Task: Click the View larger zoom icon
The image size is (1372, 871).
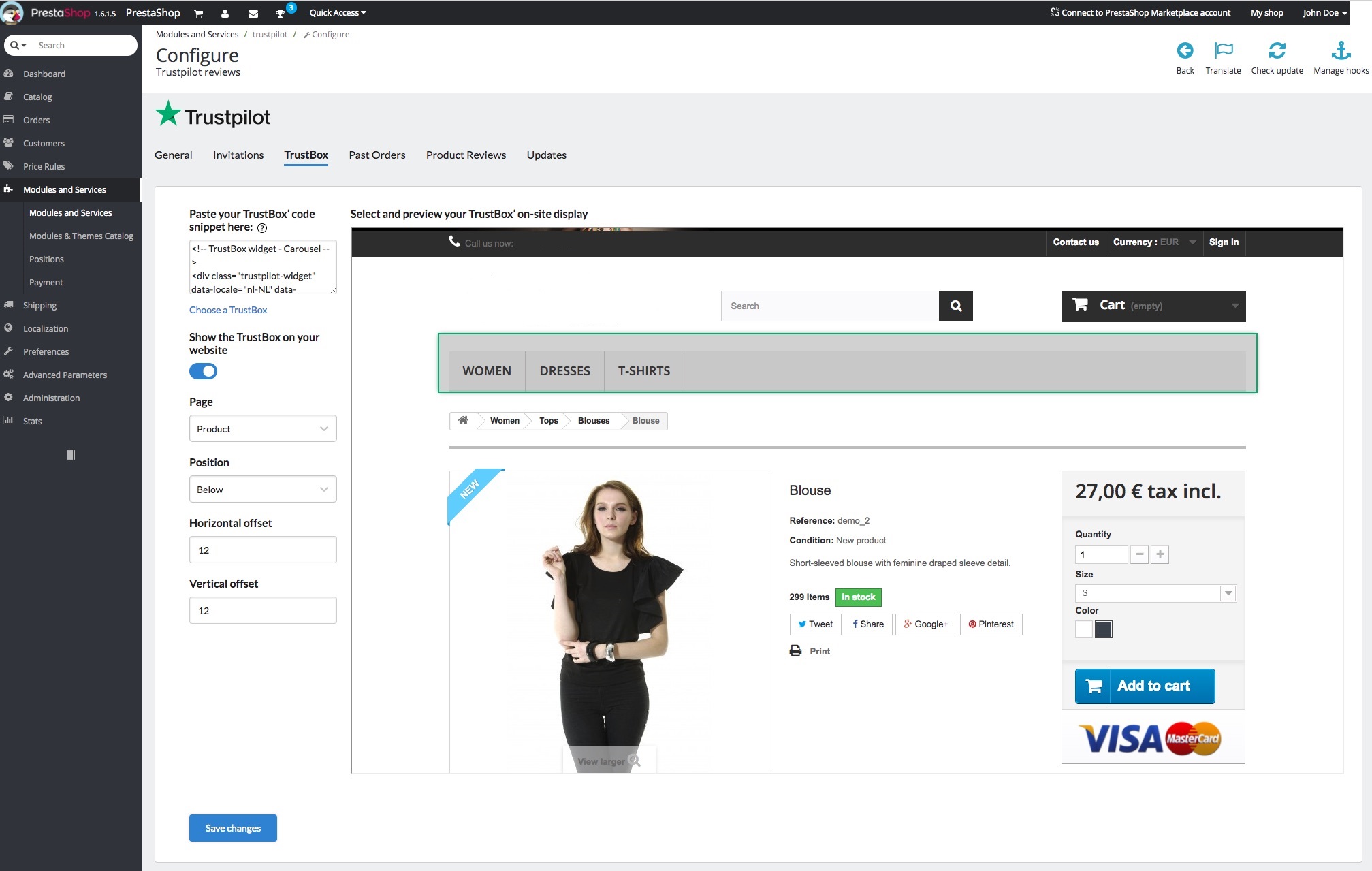Action: (634, 761)
